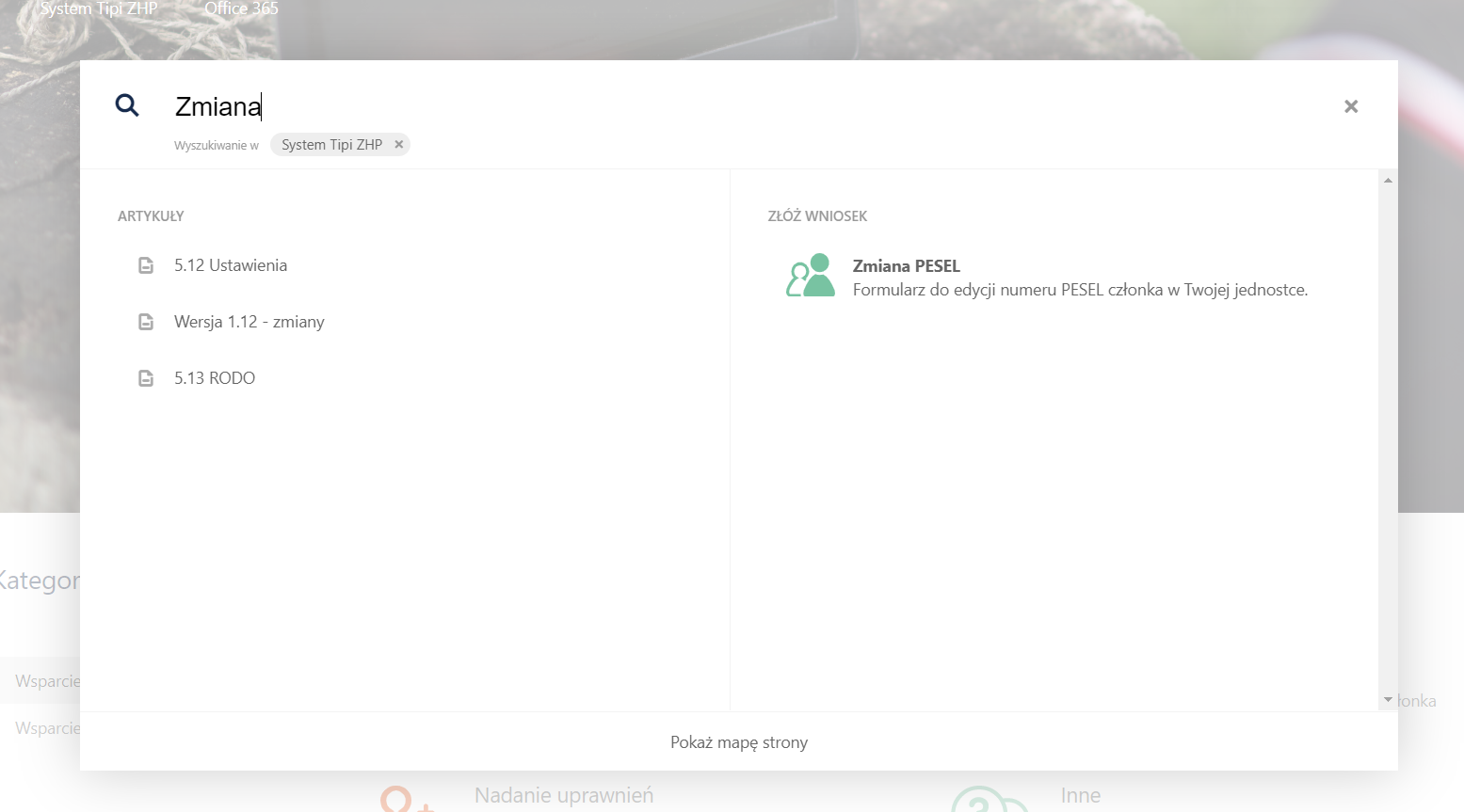Click the document icon beside 5.13 RODO
This screenshot has height=812, width=1464.
coord(146,378)
